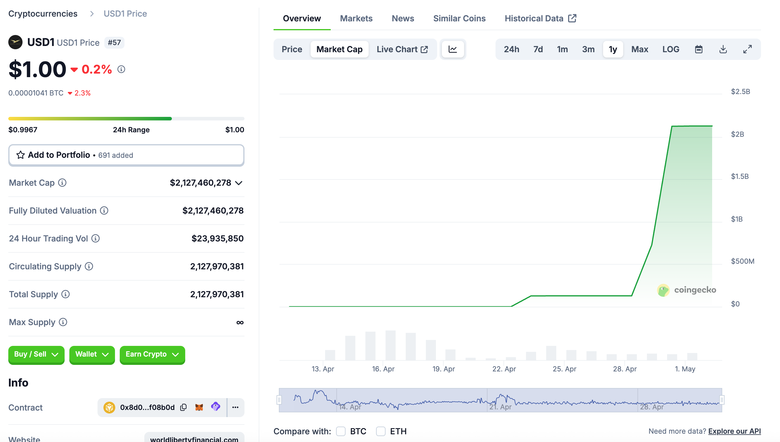
Task: Switch to candlestick chart type icon
Action: click(453, 49)
